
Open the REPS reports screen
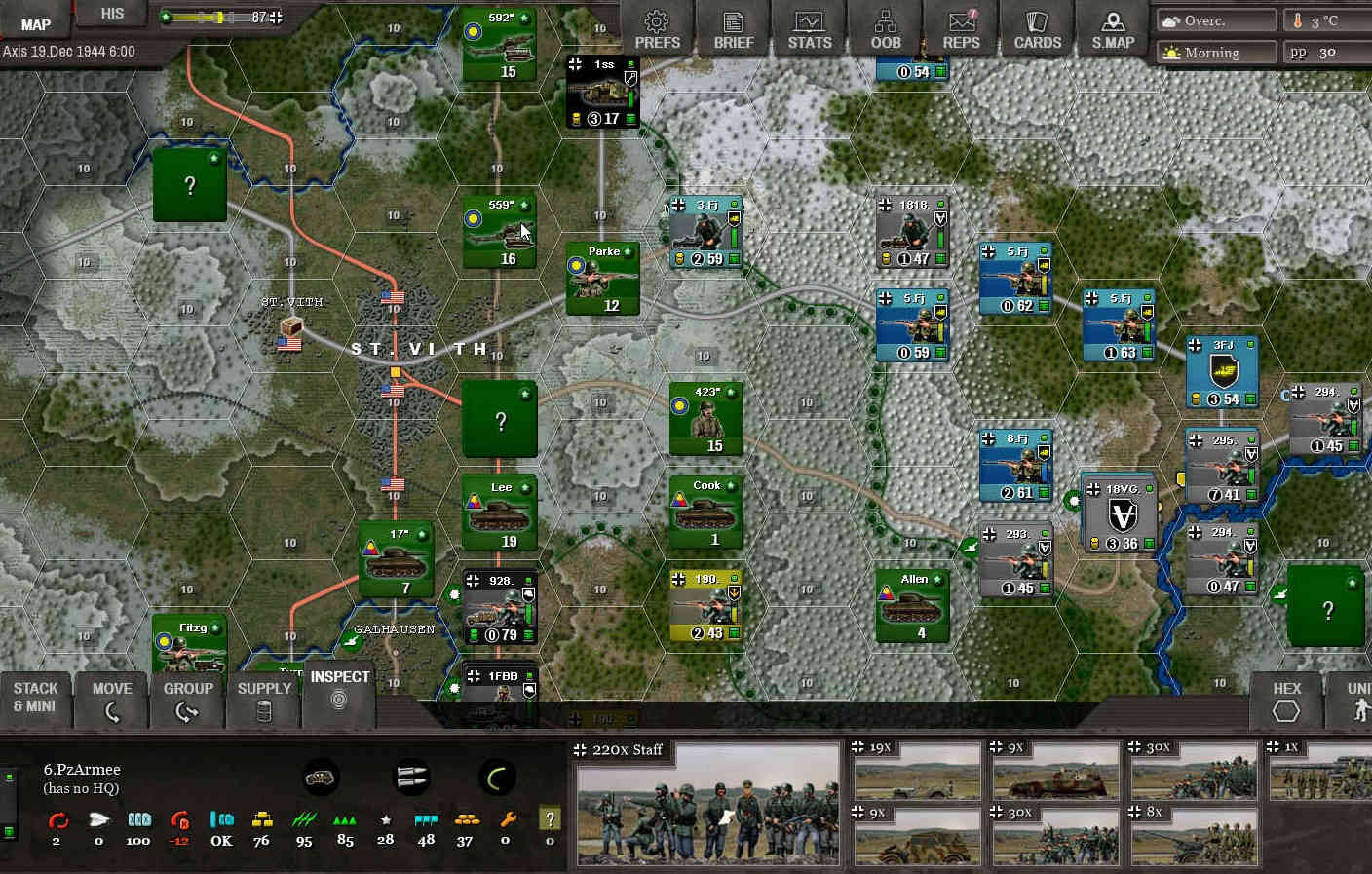click(x=962, y=29)
